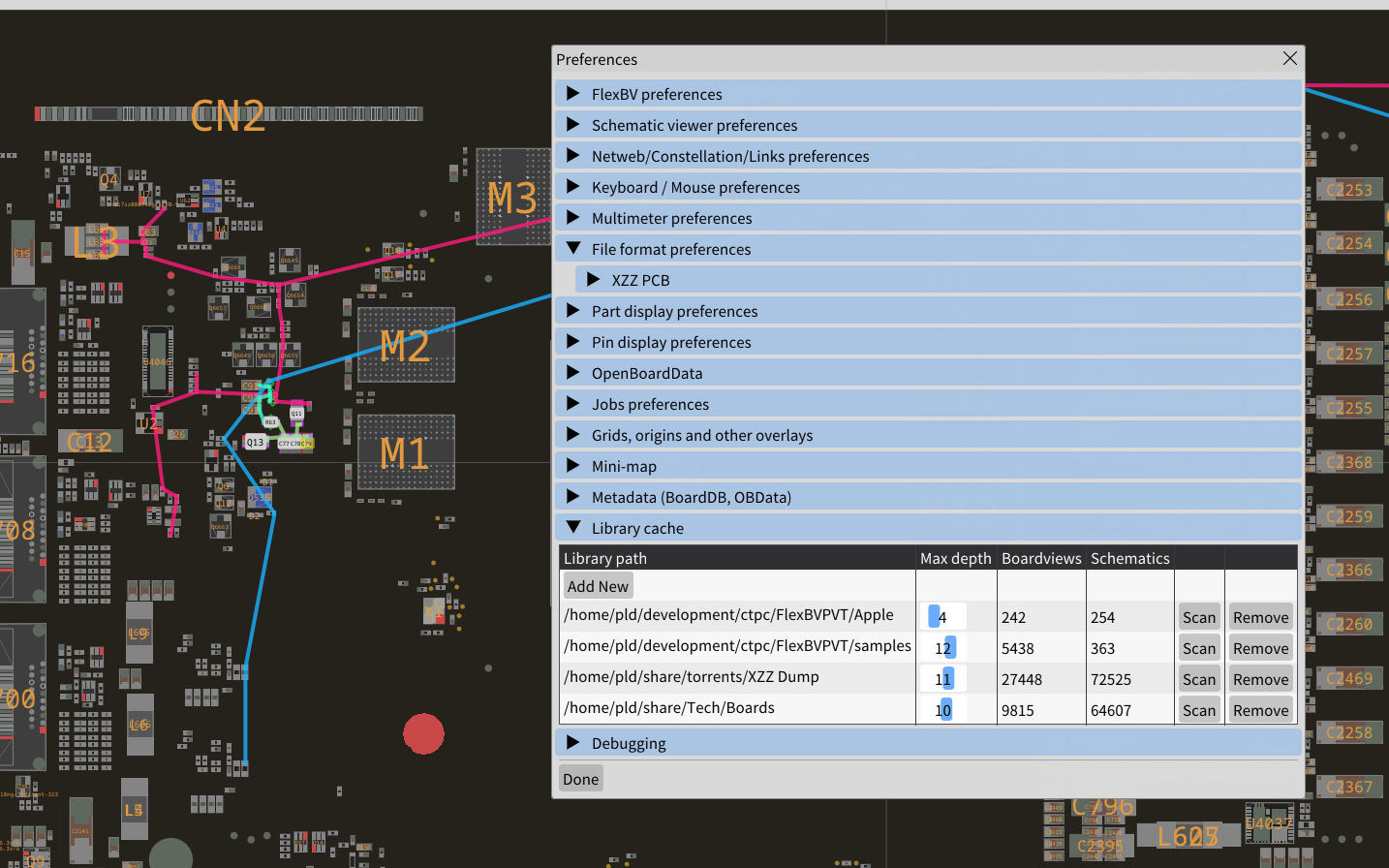Select the CN2 connector on the board

pyautogui.click(x=229, y=114)
